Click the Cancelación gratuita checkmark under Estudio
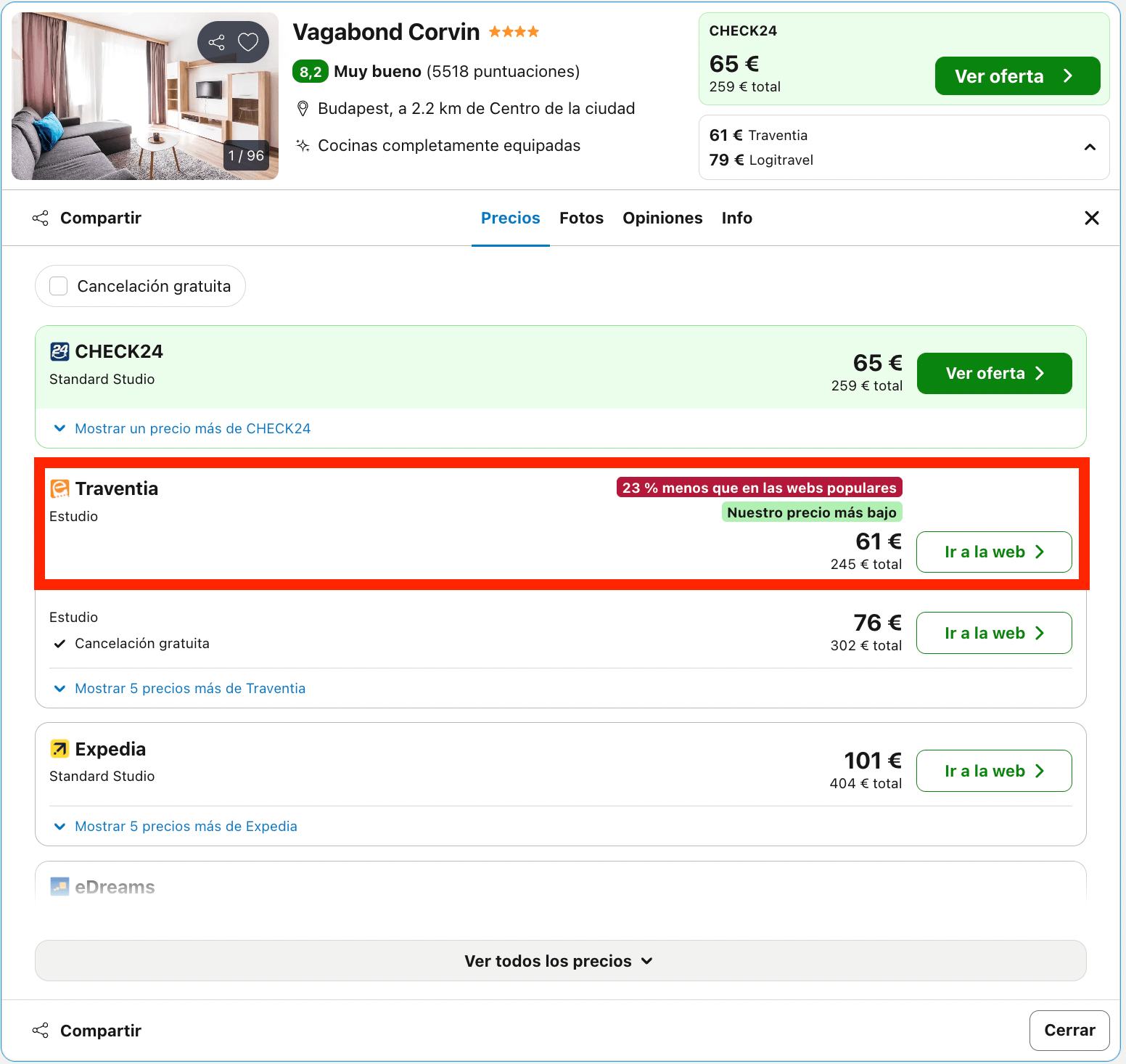This screenshot has width=1126, height=1064. click(x=59, y=644)
